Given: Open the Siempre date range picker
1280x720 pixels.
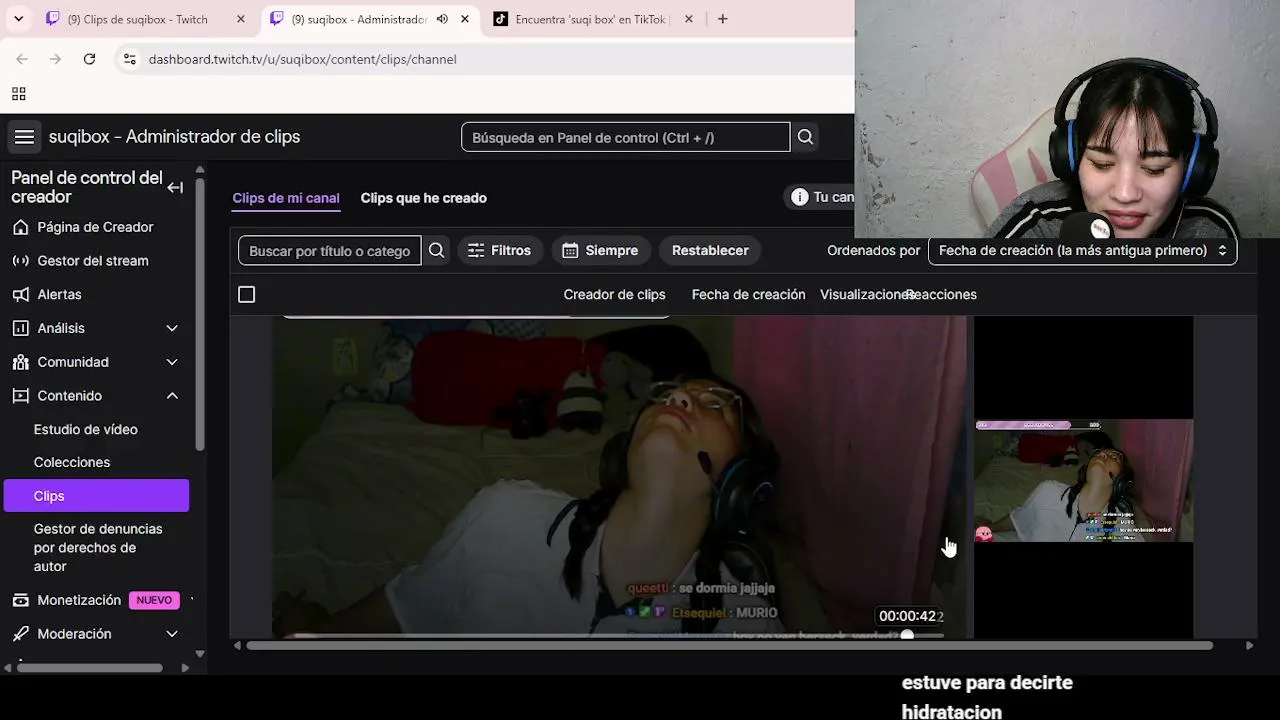Looking at the screenshot, I should [x=600, y=250].
